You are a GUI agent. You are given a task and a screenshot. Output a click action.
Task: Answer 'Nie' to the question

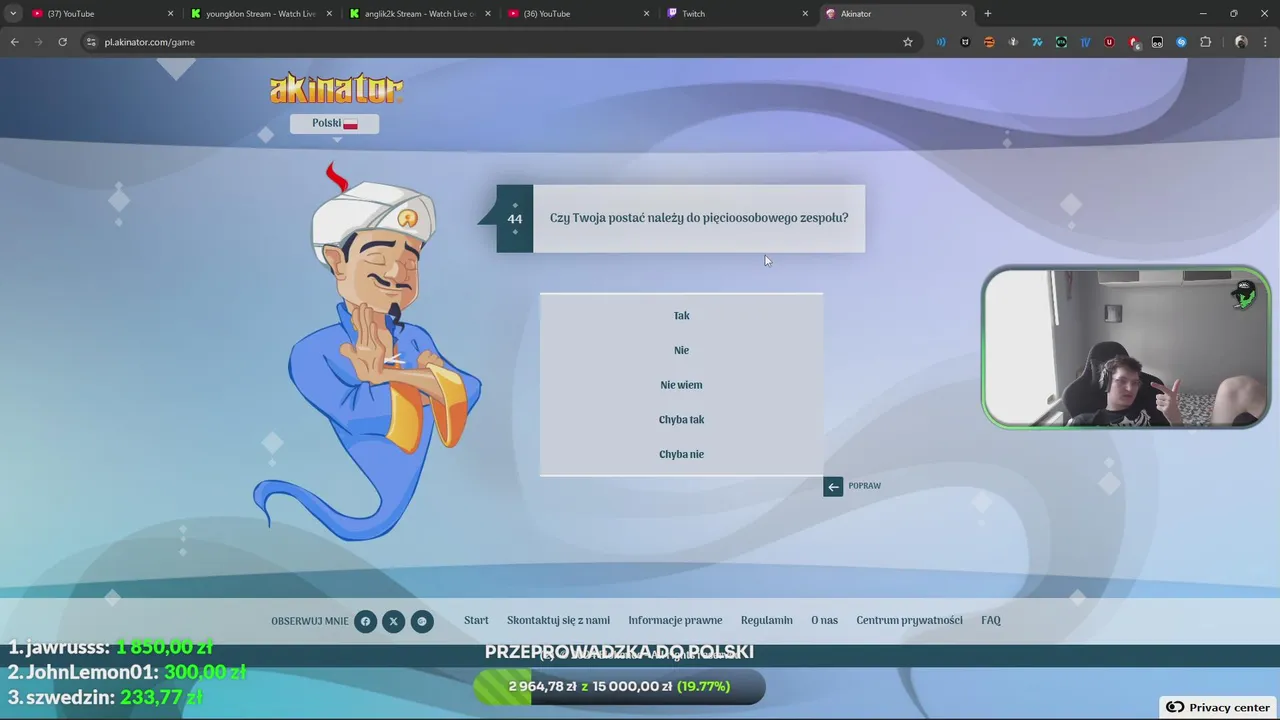click(x=681, y=350)
